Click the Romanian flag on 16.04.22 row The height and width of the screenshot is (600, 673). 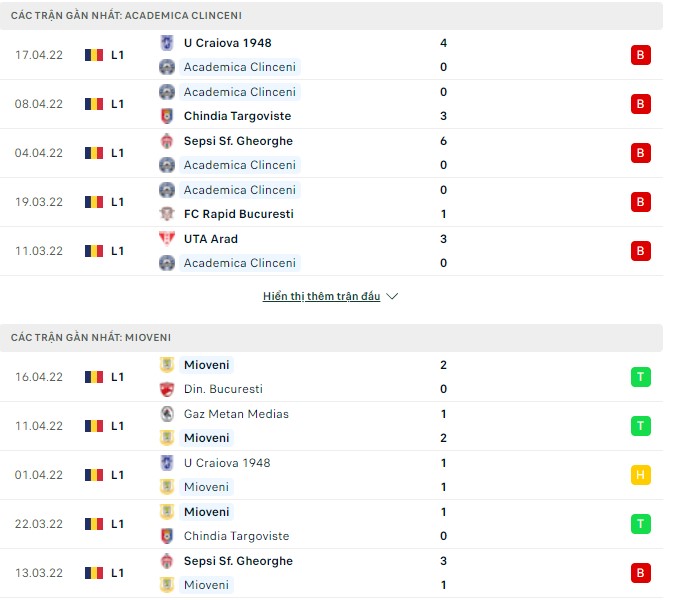(x=94, y=377)
